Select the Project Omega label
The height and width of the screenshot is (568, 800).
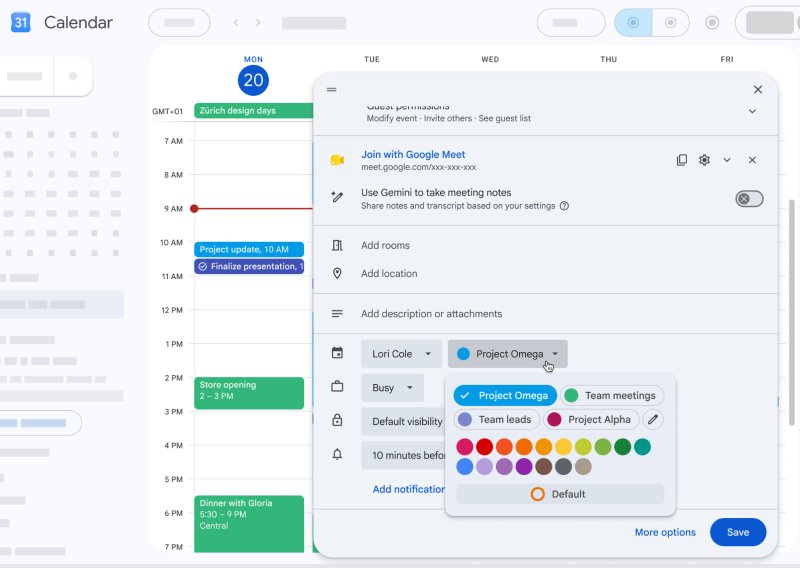(505, 396)
